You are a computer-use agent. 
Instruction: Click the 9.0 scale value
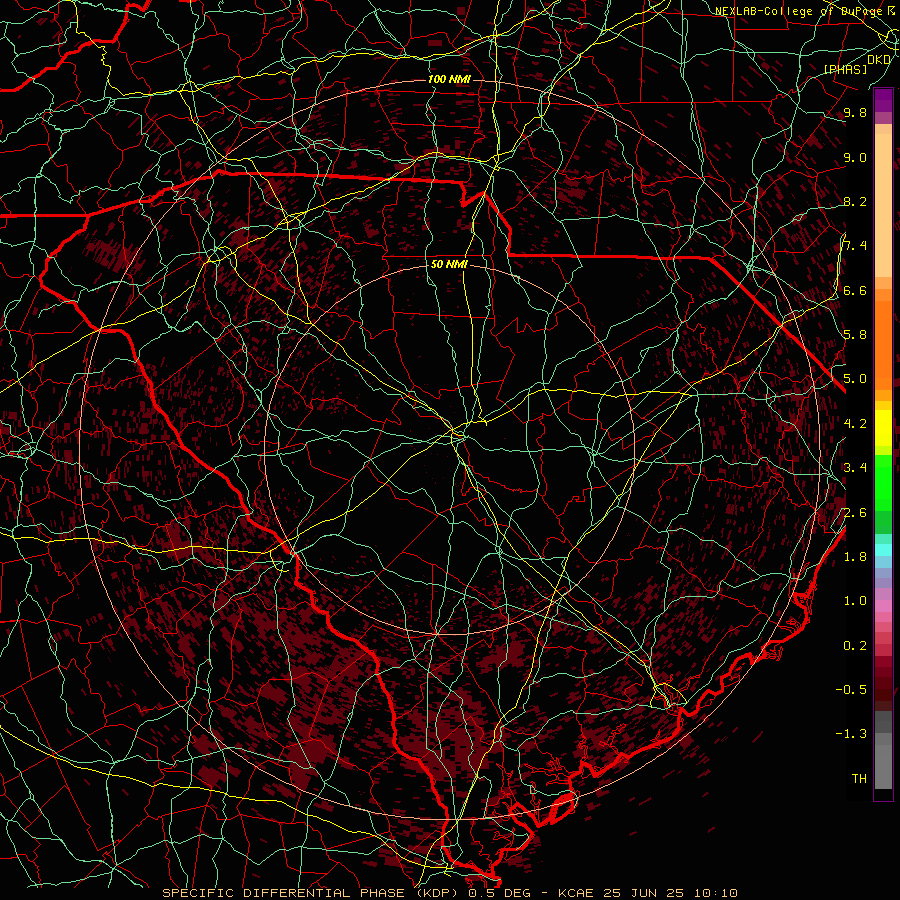pos(855,158)
